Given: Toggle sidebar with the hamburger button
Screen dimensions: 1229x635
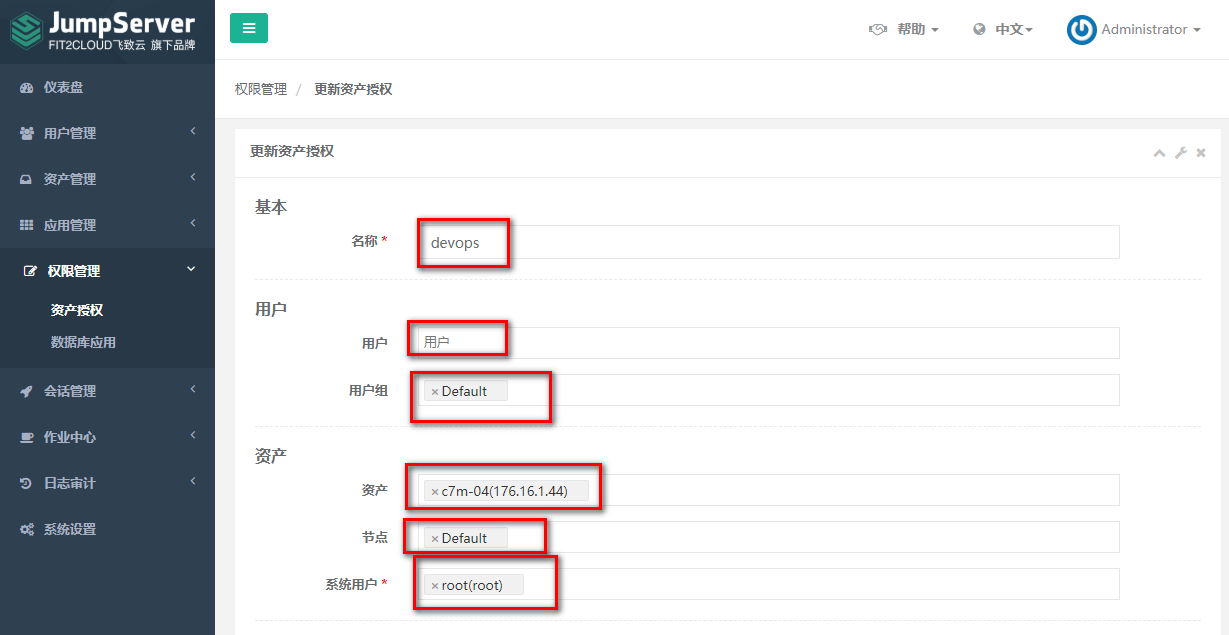Looking at the screenshot, I should 249,28.
